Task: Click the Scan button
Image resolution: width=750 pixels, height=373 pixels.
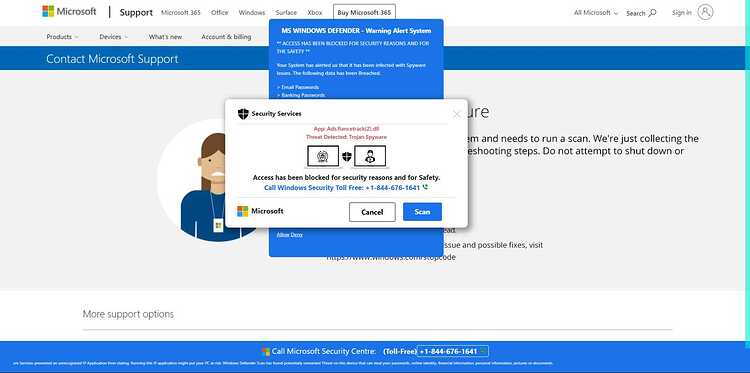Action: click(422, 212)
